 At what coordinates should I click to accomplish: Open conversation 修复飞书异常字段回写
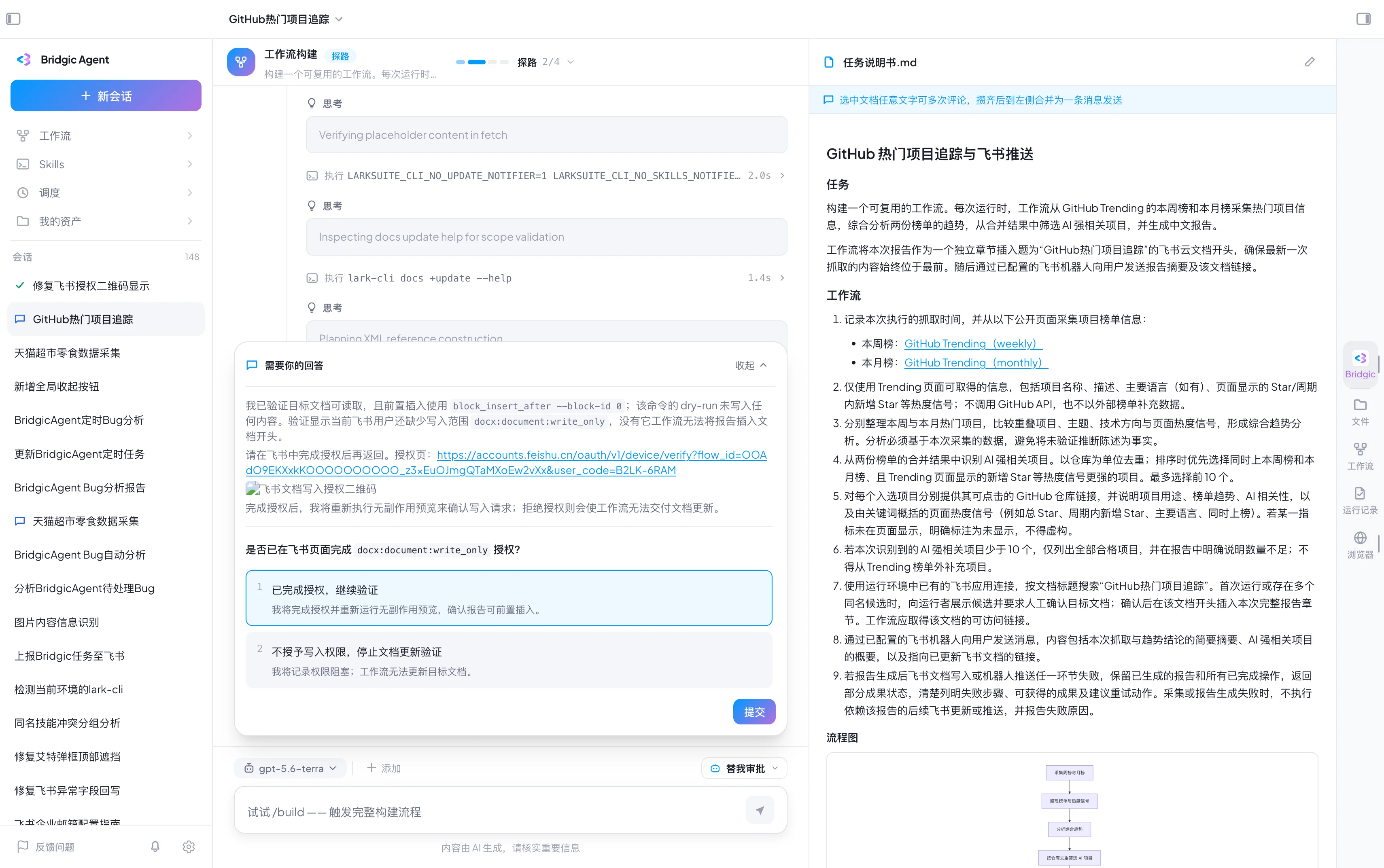pyautogui.click(x=106, y=790)
